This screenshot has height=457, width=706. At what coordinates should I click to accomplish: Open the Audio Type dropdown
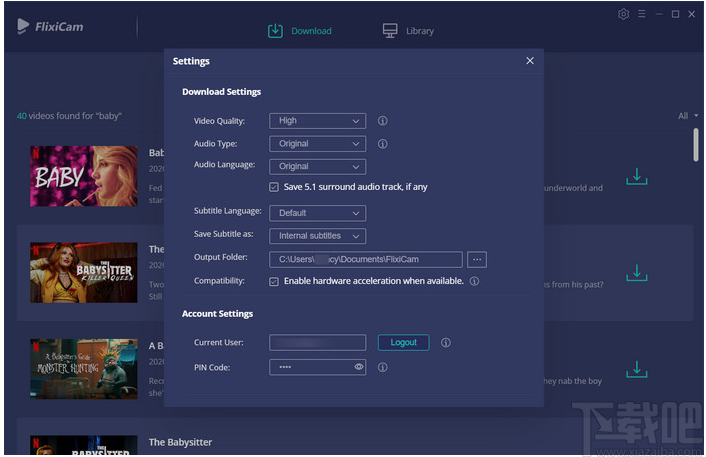[x=317, y=144]
